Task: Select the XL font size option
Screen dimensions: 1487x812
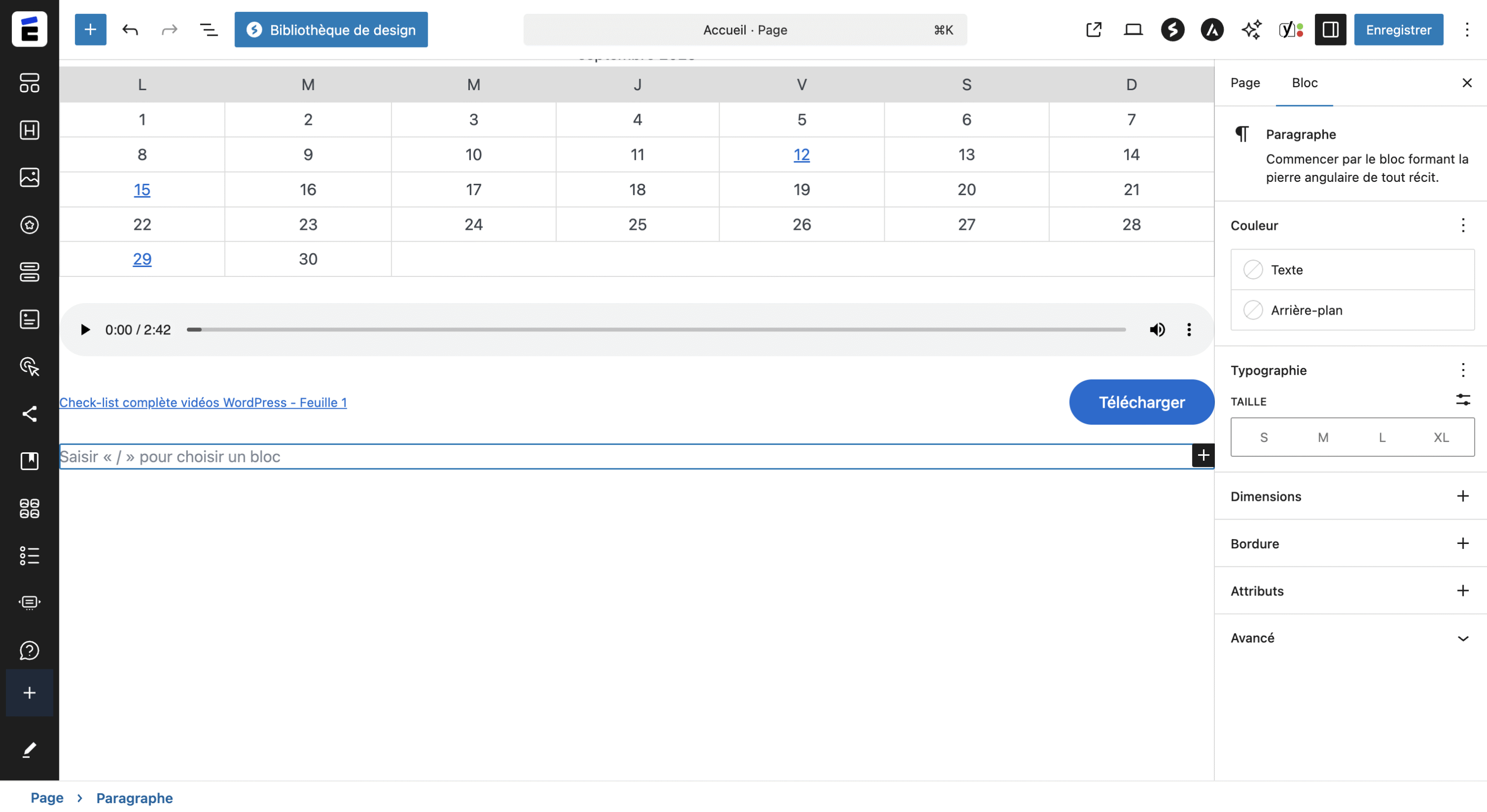Action: [1441, 437]
